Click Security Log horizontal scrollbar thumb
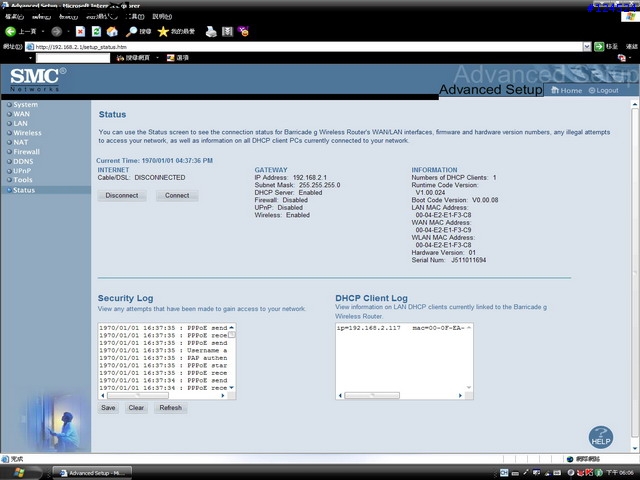640x480 pixels. (x=138, y=396)
